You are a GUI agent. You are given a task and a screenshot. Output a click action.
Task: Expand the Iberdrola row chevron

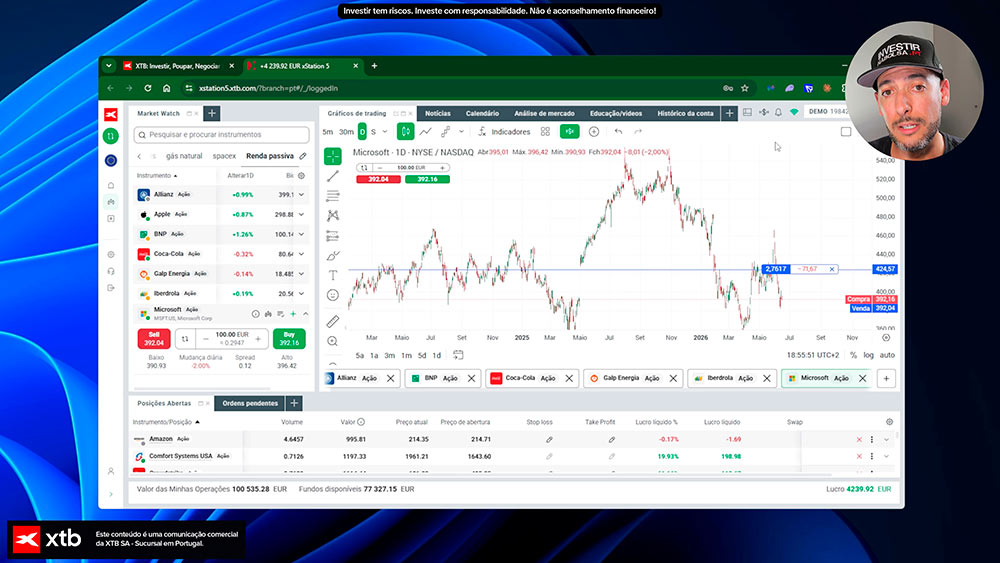point(302,293)
